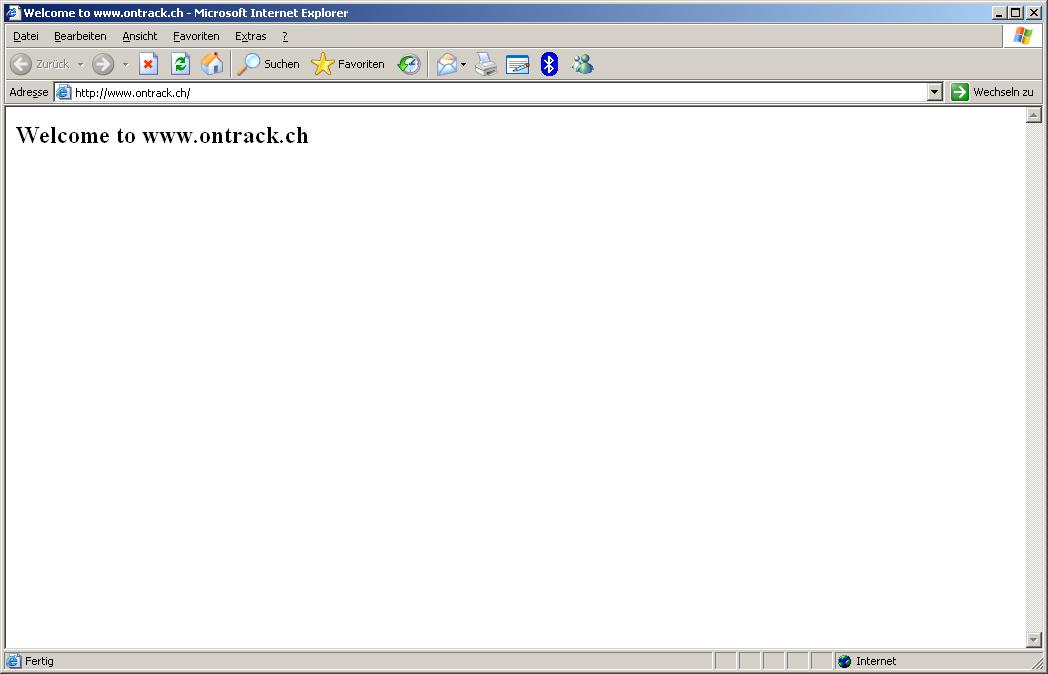Expand the address bar dropdown
This screenshot has height=674, width=1048.
(934, 92)
